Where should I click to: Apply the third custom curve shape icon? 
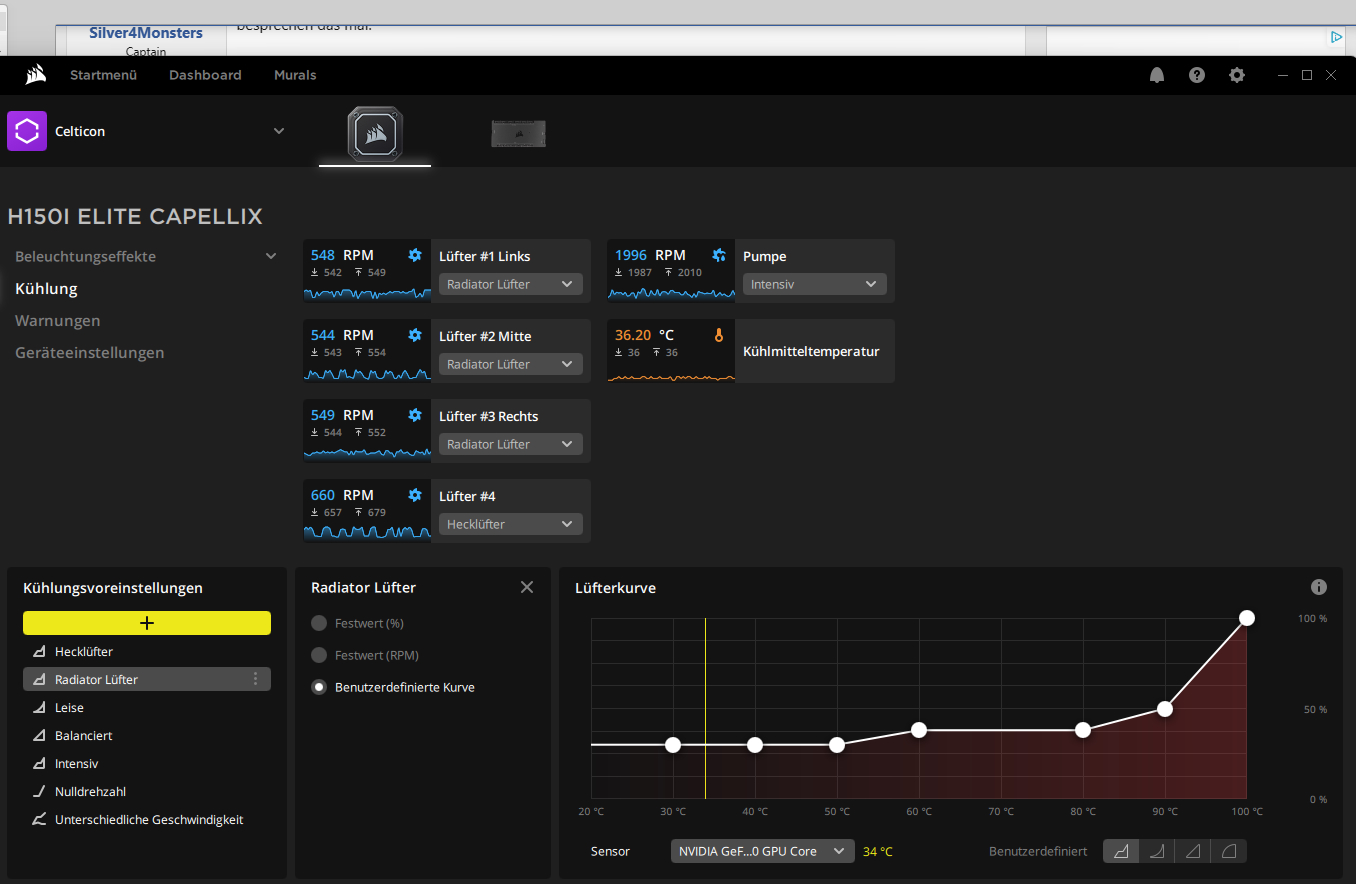[1193, 851]
